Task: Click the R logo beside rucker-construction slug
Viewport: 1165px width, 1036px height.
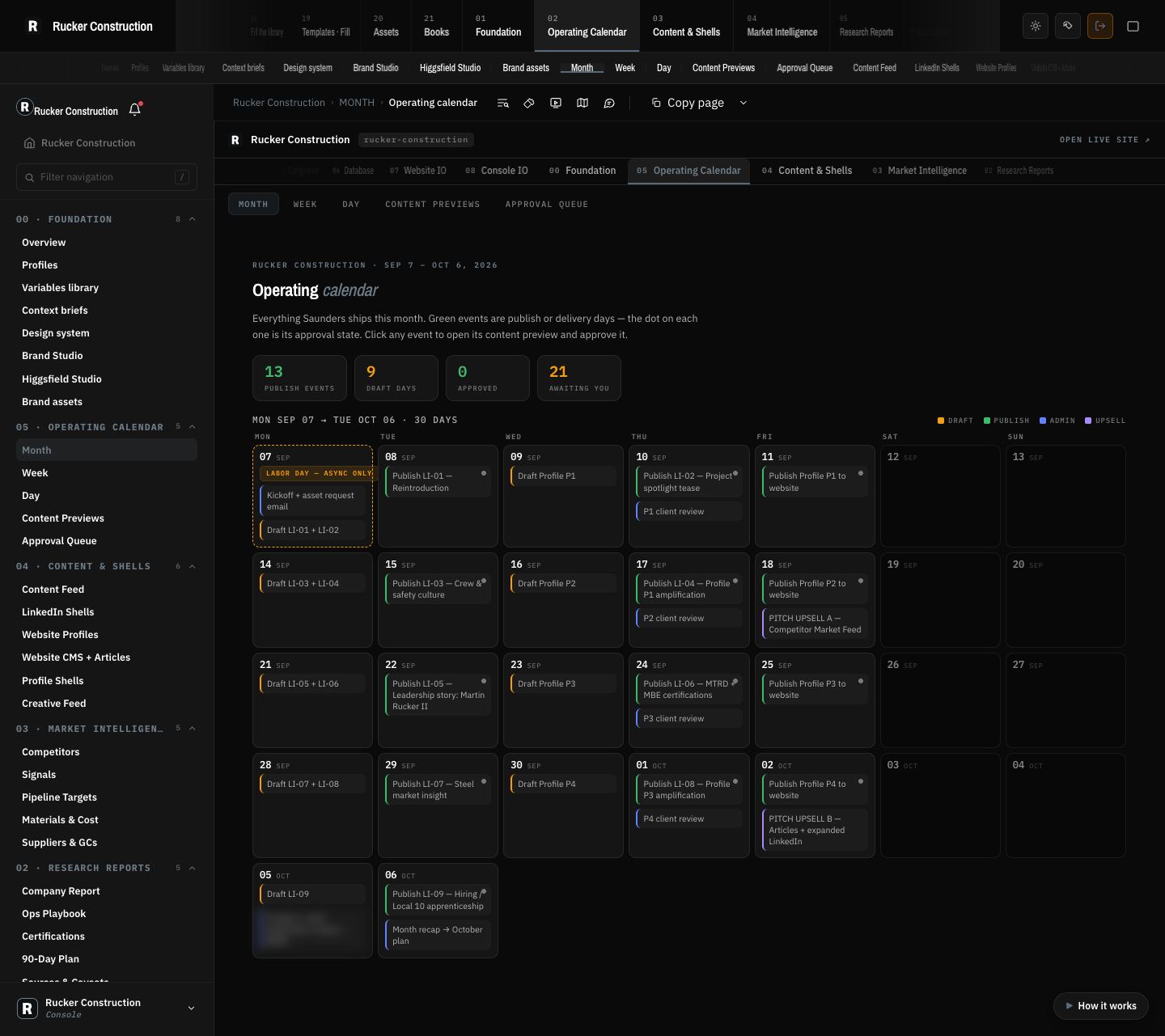Action: click(235, 140)
